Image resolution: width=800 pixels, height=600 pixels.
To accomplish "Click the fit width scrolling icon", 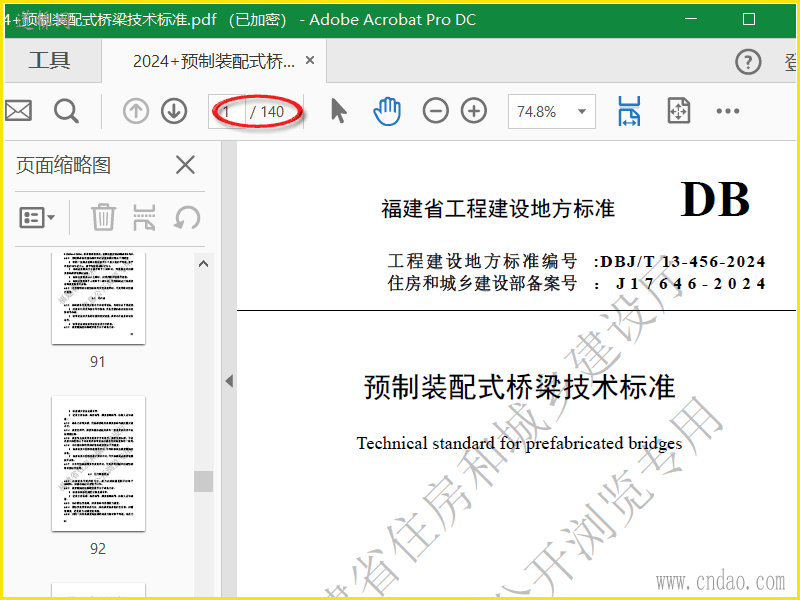I will tap(629, 111).
